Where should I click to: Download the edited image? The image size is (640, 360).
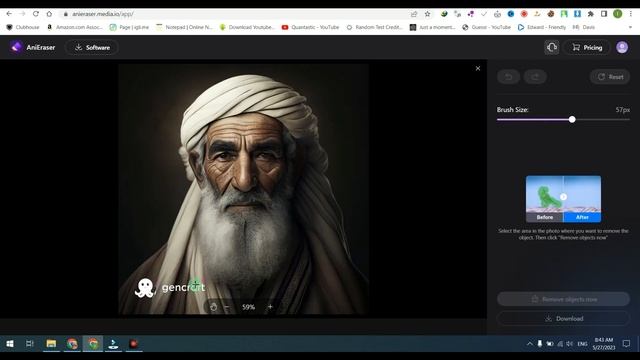point(563,318)
